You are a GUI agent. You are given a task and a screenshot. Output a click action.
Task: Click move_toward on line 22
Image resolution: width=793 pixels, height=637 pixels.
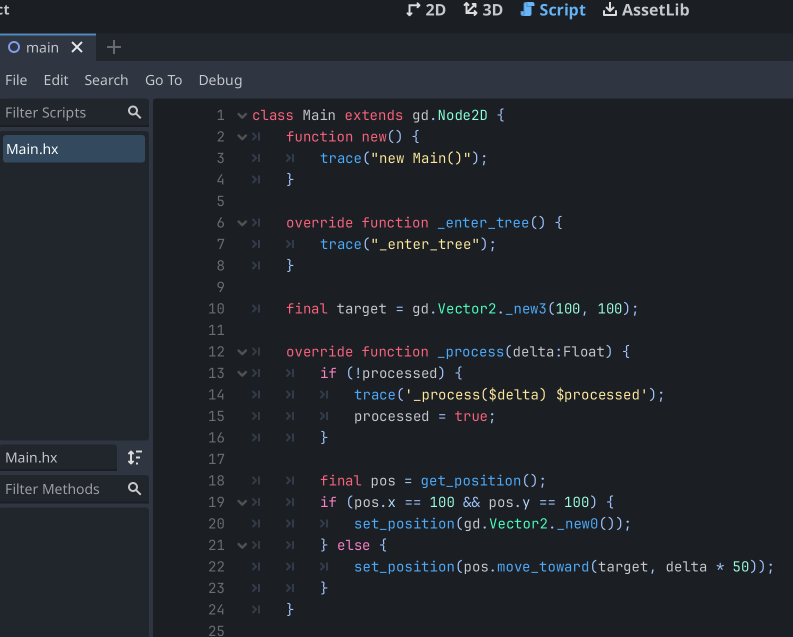(543, 567)
